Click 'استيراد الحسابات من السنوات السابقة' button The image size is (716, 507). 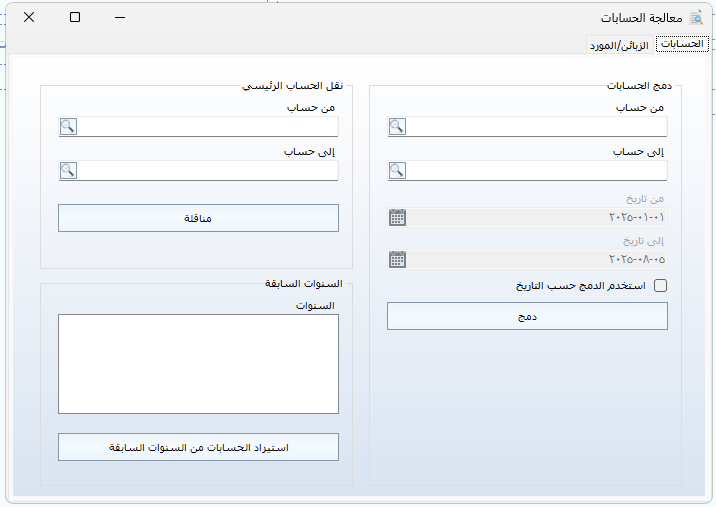point(198,447)
